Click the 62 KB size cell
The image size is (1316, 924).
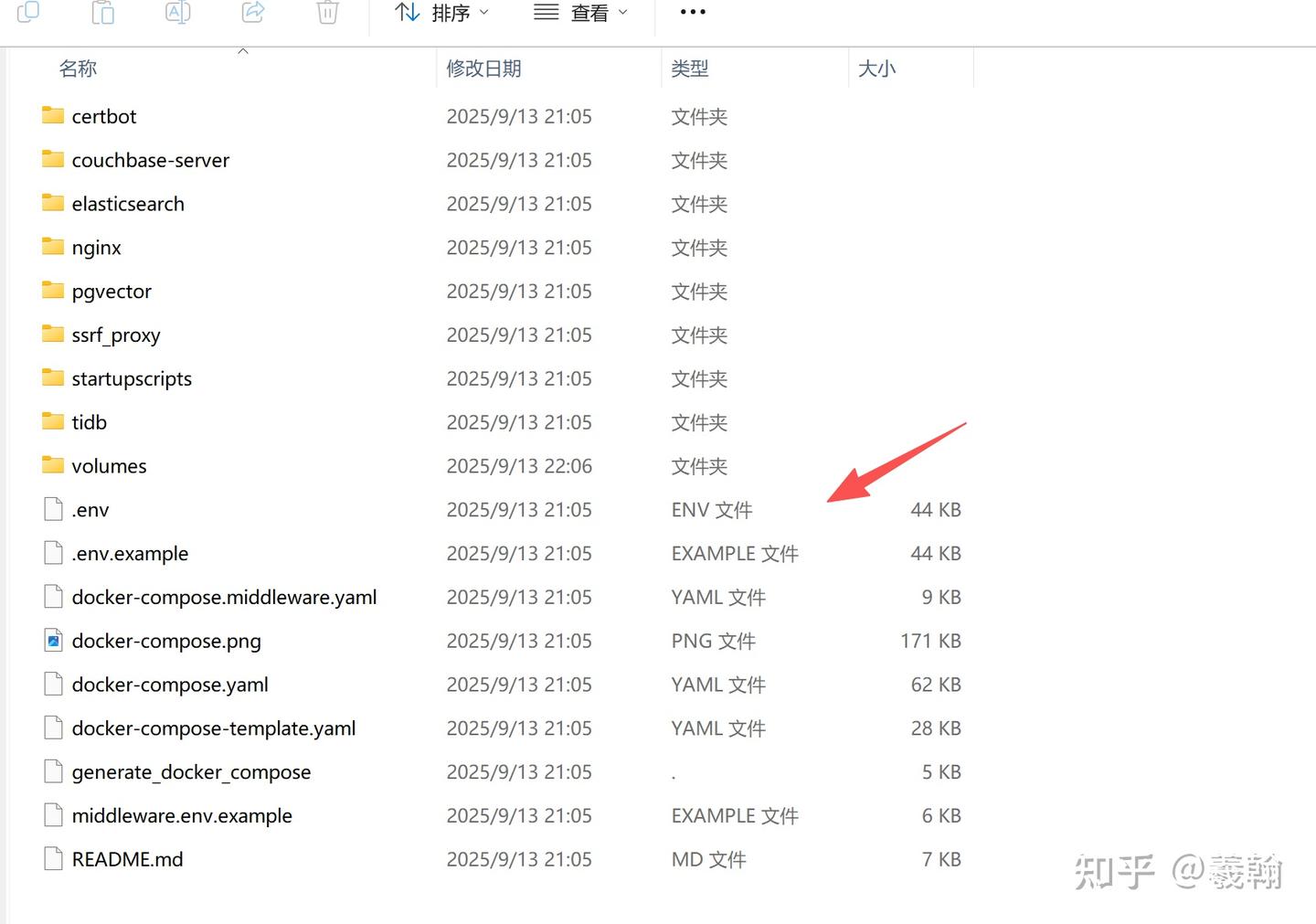tap(936, 685)
